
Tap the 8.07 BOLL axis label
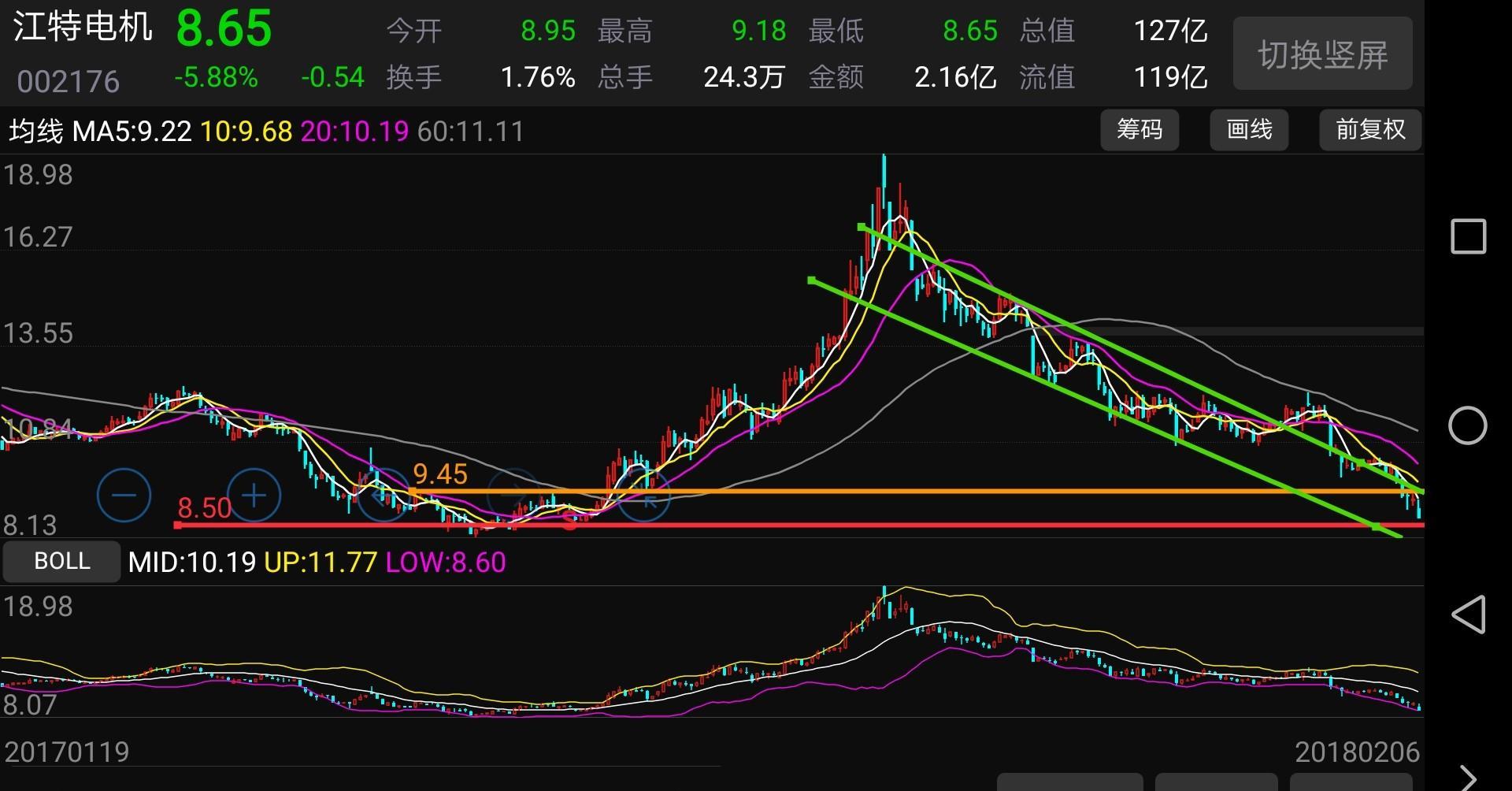[30, 704]
